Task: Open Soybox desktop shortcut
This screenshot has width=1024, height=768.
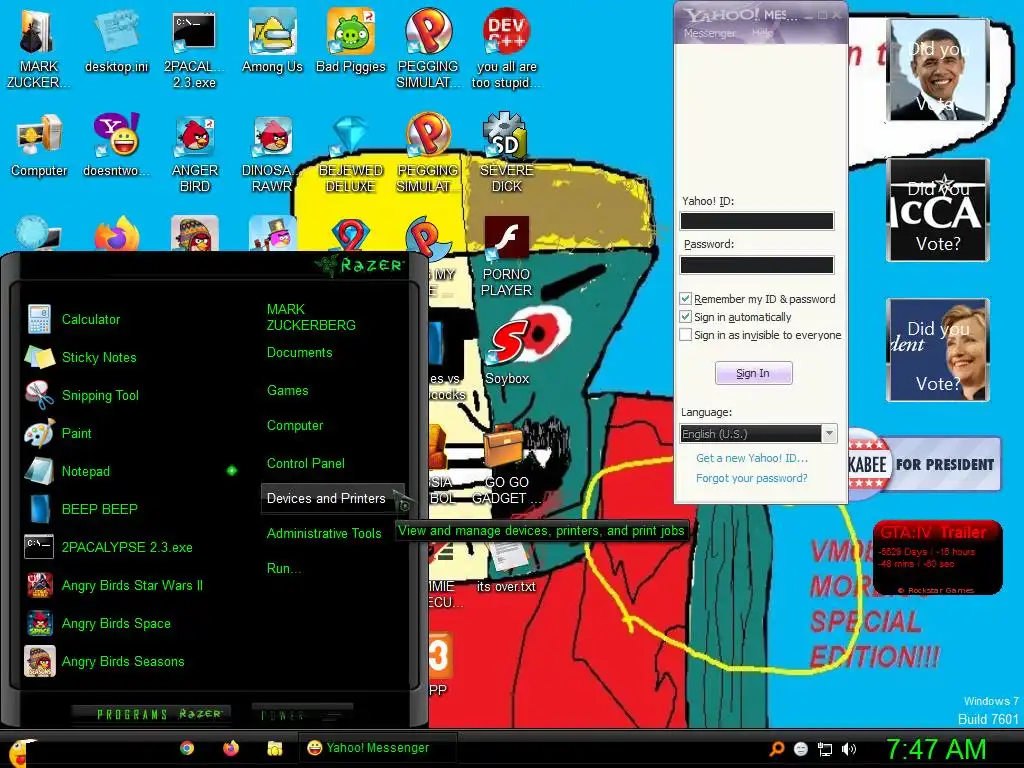Action: 507,353
